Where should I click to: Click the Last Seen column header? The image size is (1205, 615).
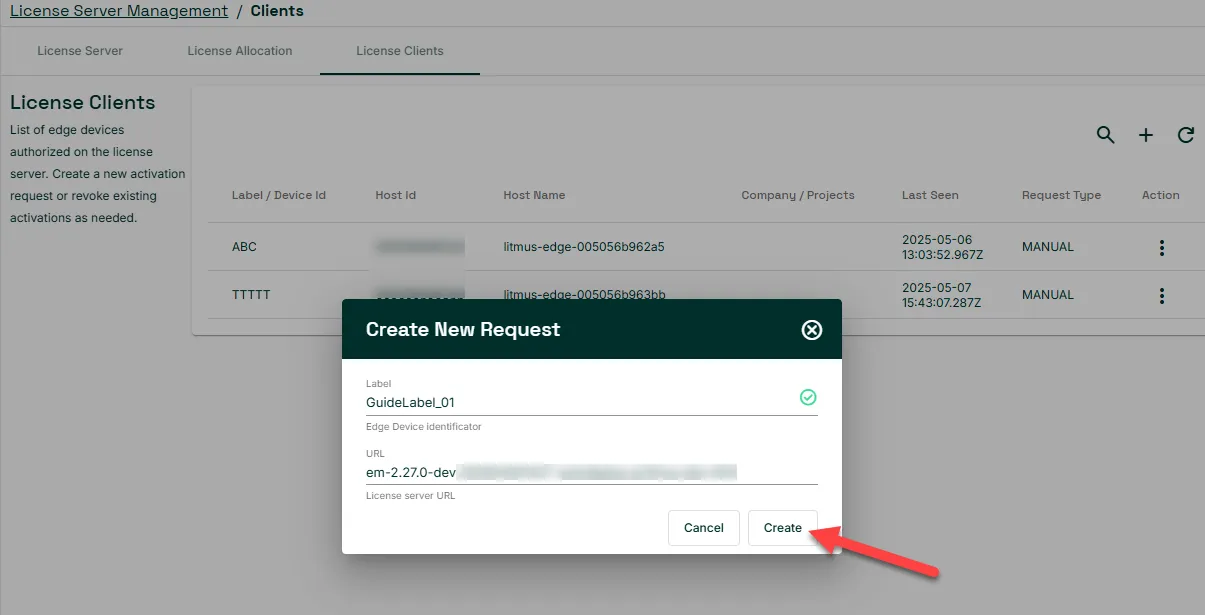[x=930, y=195]
